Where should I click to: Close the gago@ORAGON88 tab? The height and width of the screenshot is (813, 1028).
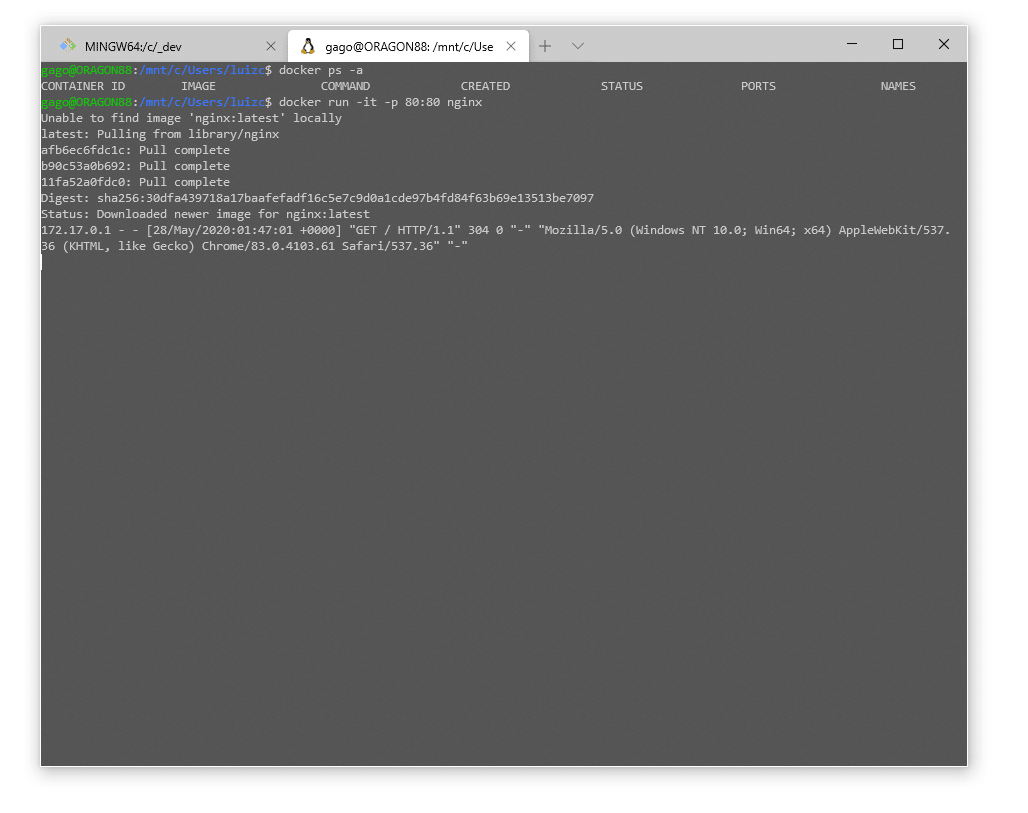point(511,46)
